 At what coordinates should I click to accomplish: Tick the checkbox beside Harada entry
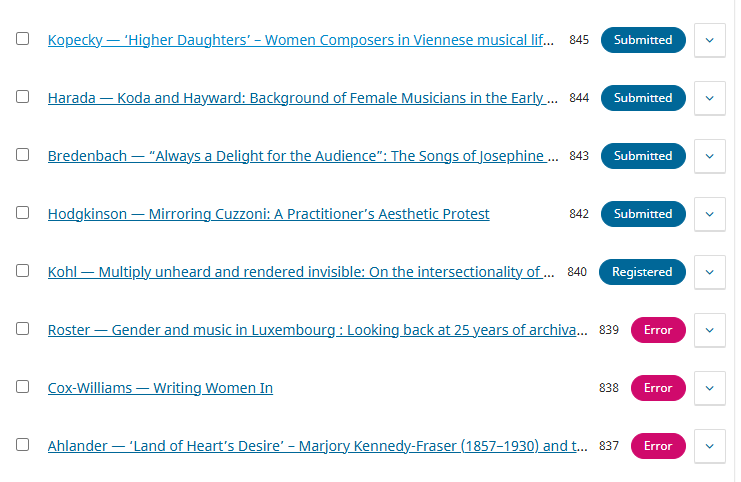22,97
